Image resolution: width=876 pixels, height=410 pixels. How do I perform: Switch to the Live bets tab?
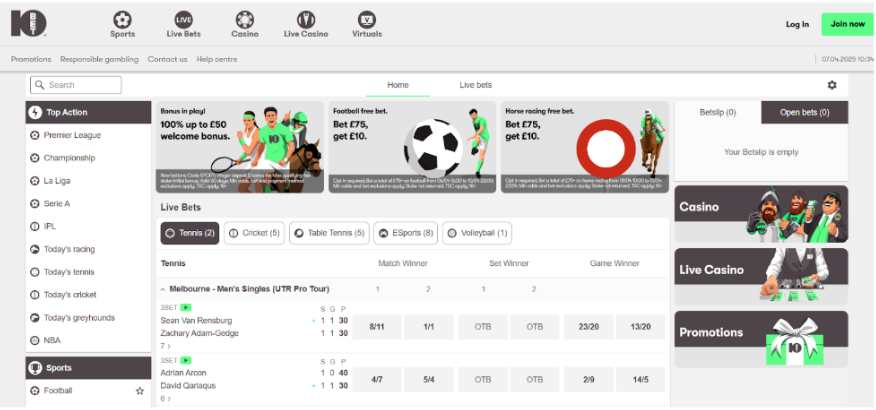(475, 85)
